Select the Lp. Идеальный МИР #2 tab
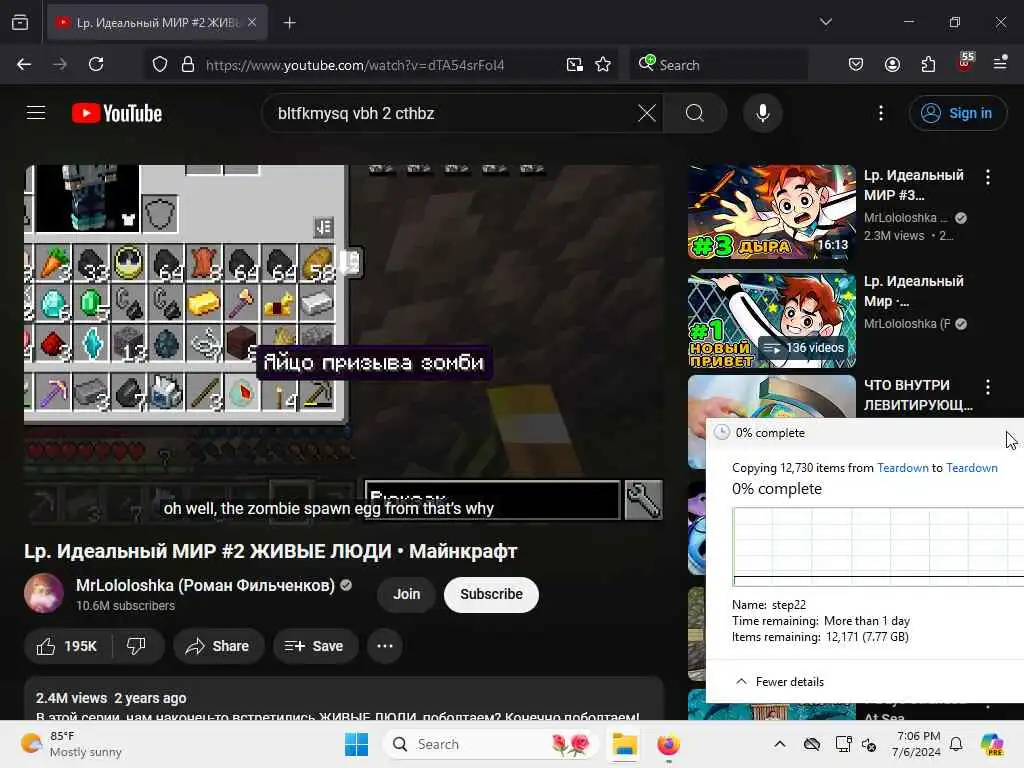This screenshot has width=1024, height=768. pos(157,22)
